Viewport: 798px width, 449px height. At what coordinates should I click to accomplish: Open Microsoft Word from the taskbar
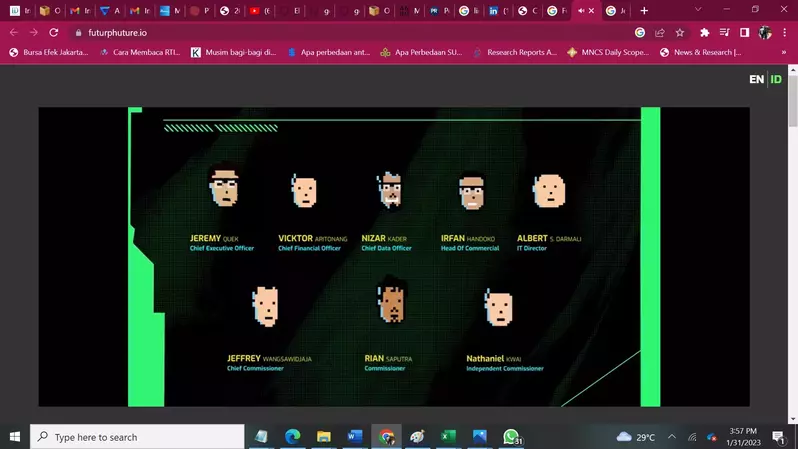point(355,437)
